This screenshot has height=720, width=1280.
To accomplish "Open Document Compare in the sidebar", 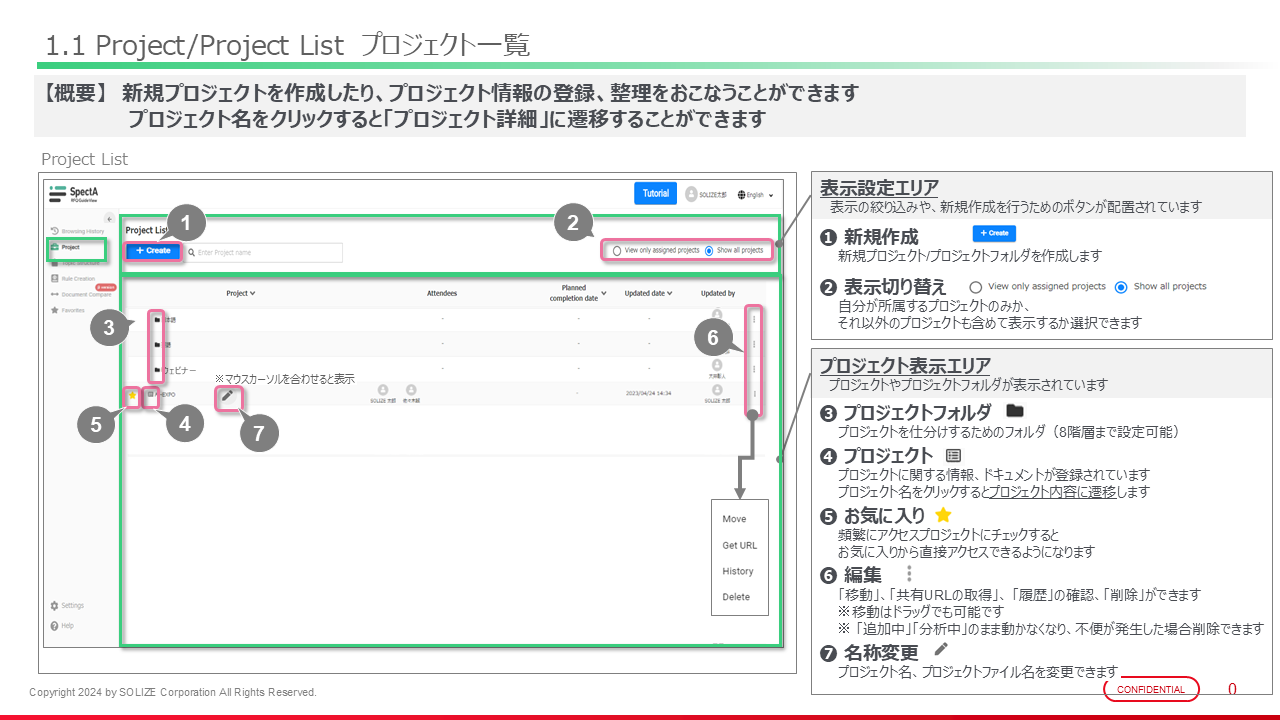I will [x=82, y=294].
